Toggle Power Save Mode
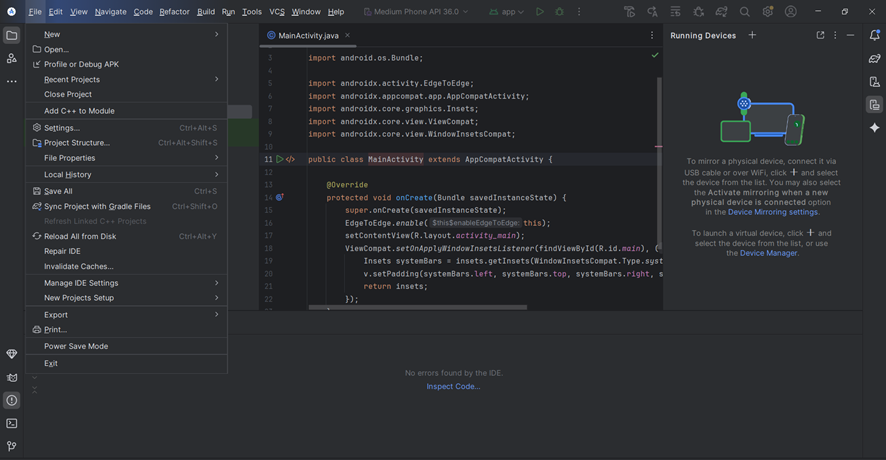Image resolution: width=886 pixels, height=460 pixels. pos(76,346)
